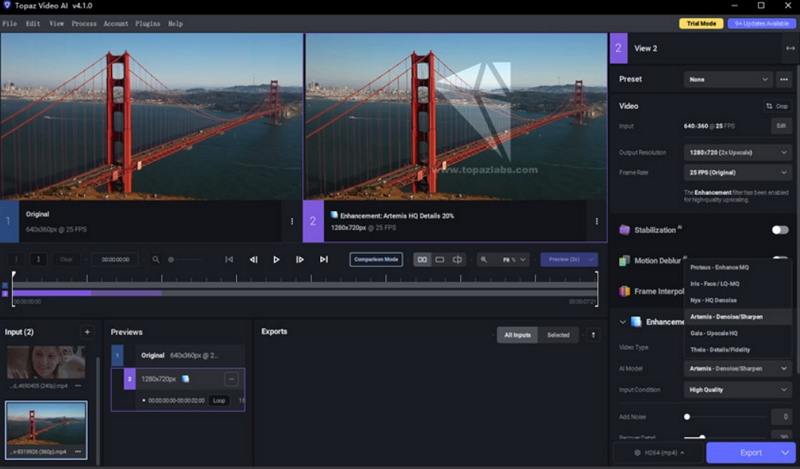Image resolution: width=800 pixels, height=469 pixels.
Task: Open Output Resolution dropdown
Action: [737, 152]
